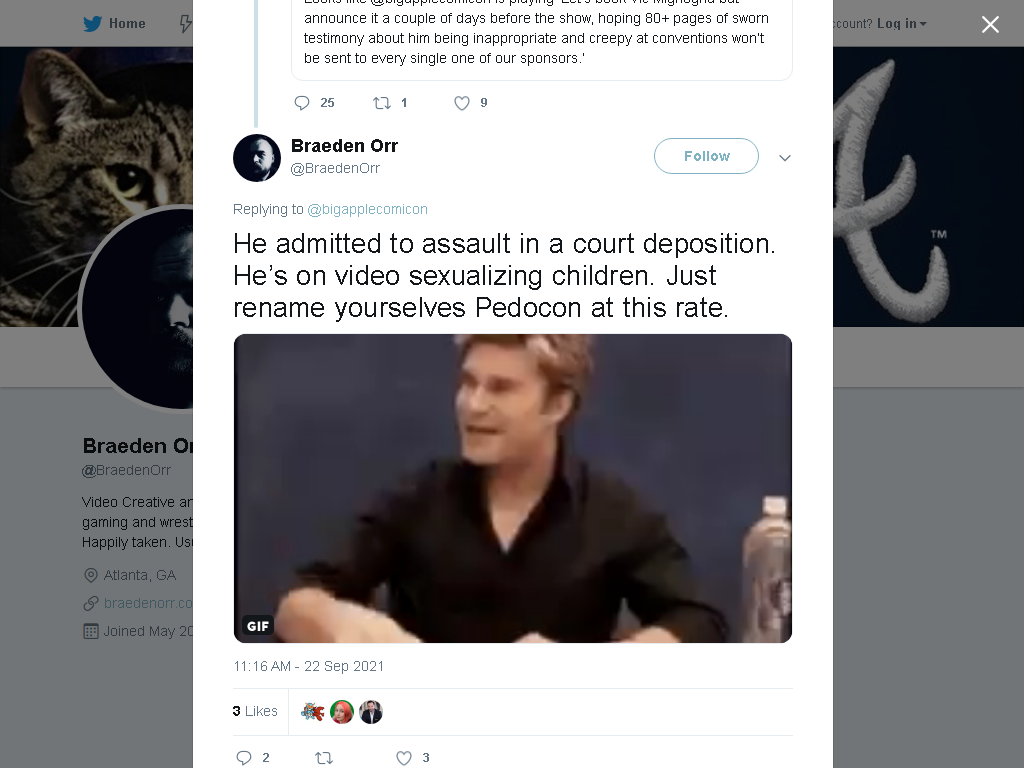The height and width of the screenshot is (768, 1024).
Task: Close the tweet overlay
Action: click(x=990, y=24)
